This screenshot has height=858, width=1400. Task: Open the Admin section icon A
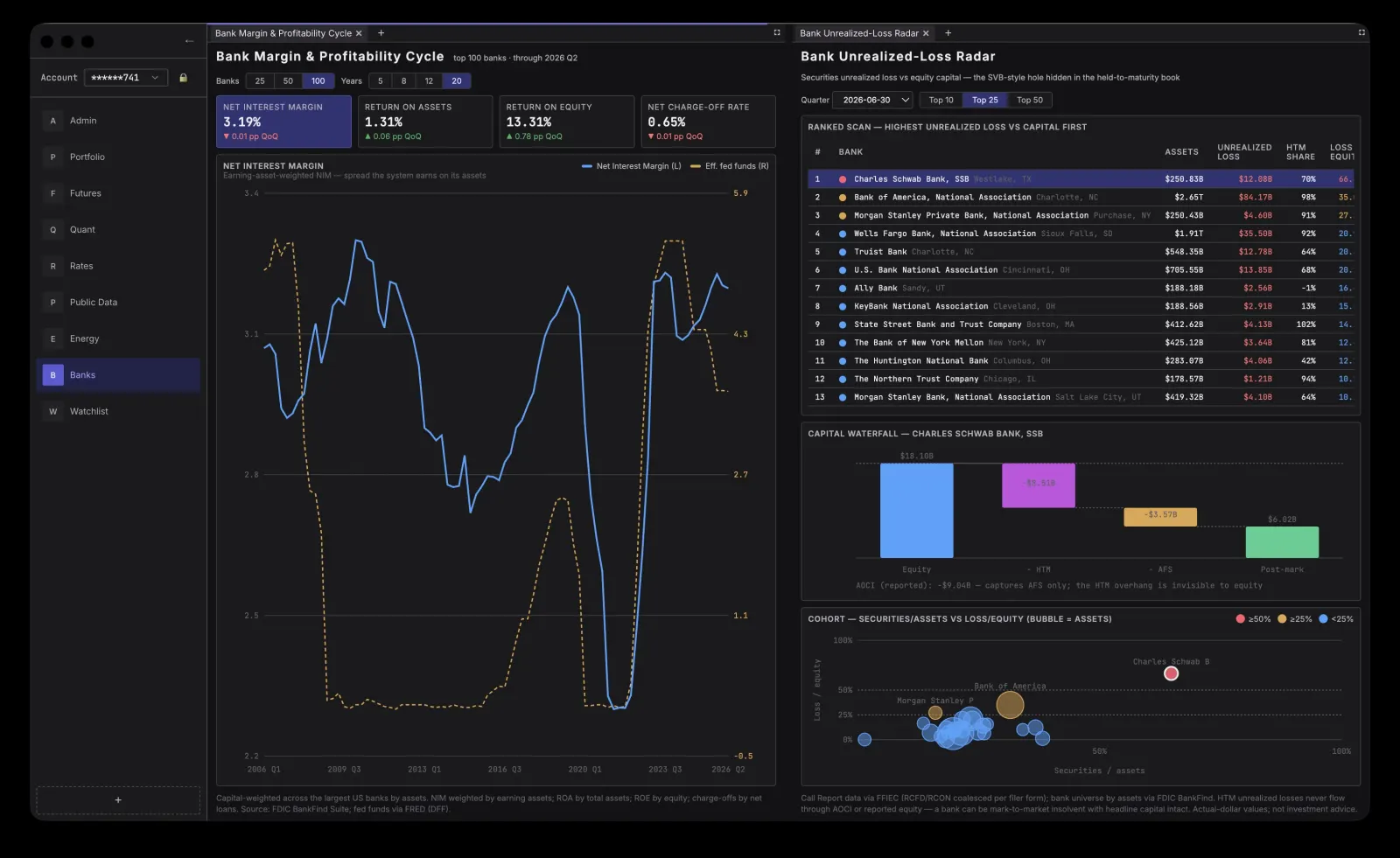[52, 121]
